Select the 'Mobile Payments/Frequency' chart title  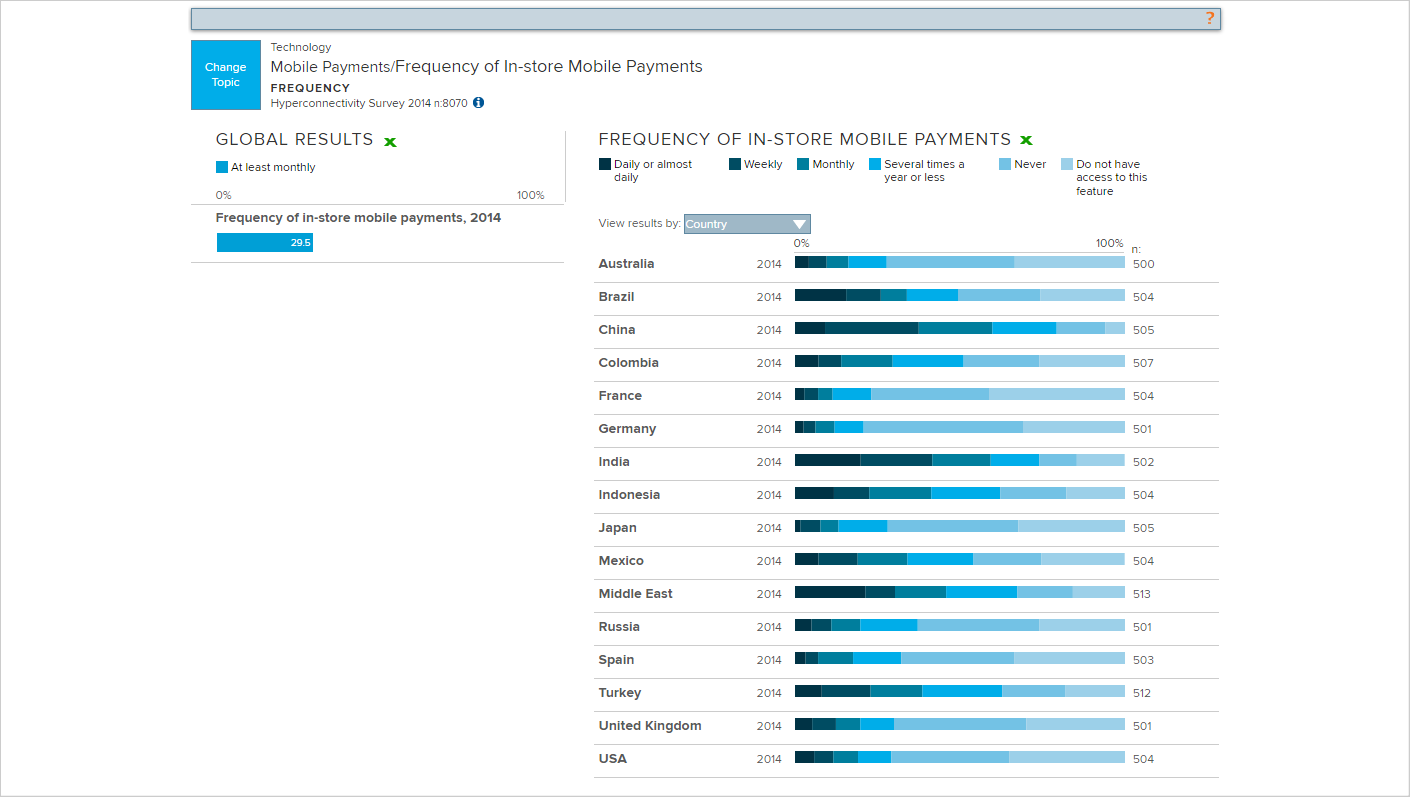[x=487, y=66]
